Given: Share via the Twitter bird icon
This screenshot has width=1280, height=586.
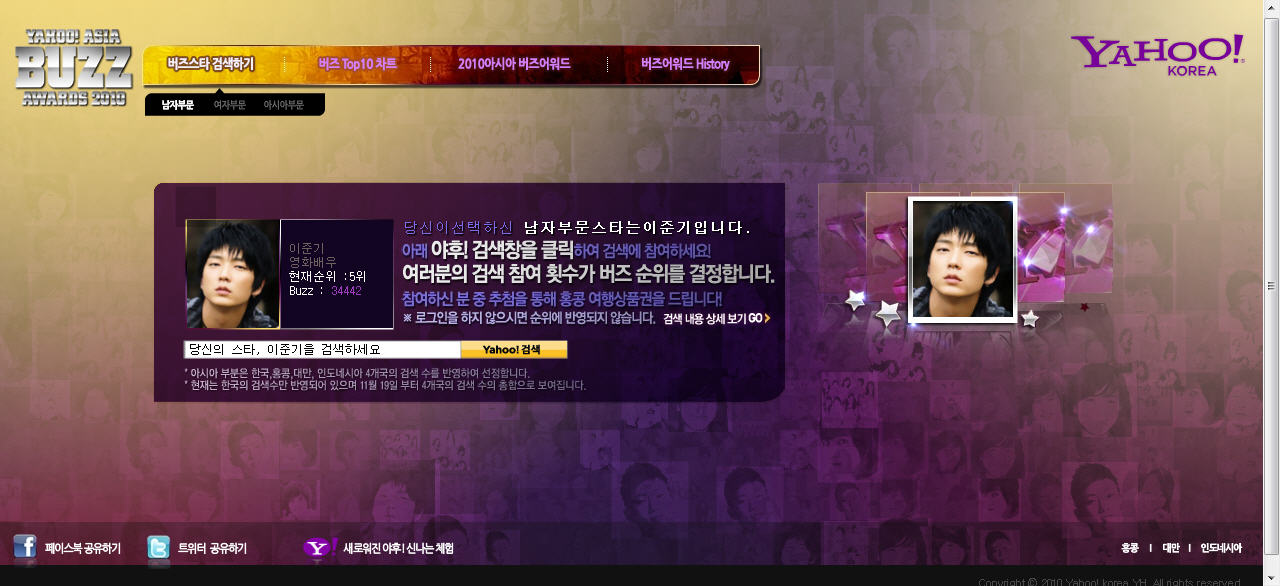Looking at the screenshot, I should pyautogui.click(x=158, y=547).
